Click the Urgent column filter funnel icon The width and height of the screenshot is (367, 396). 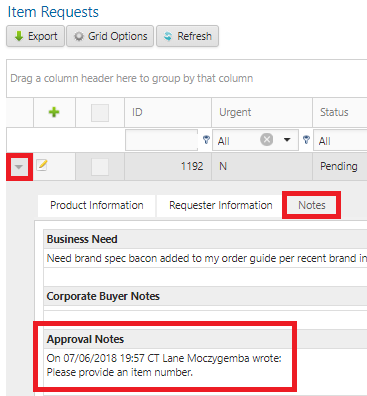coord(306,140)
